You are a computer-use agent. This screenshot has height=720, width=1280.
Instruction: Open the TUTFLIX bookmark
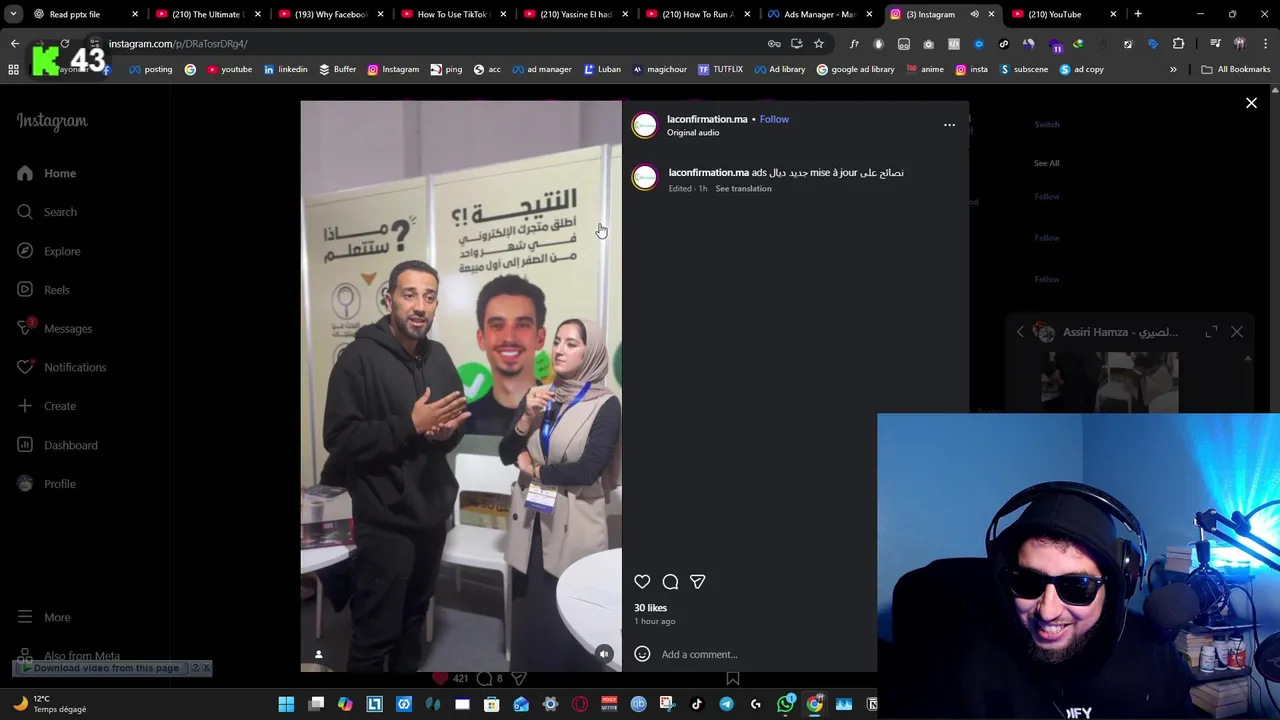(720, 70)
